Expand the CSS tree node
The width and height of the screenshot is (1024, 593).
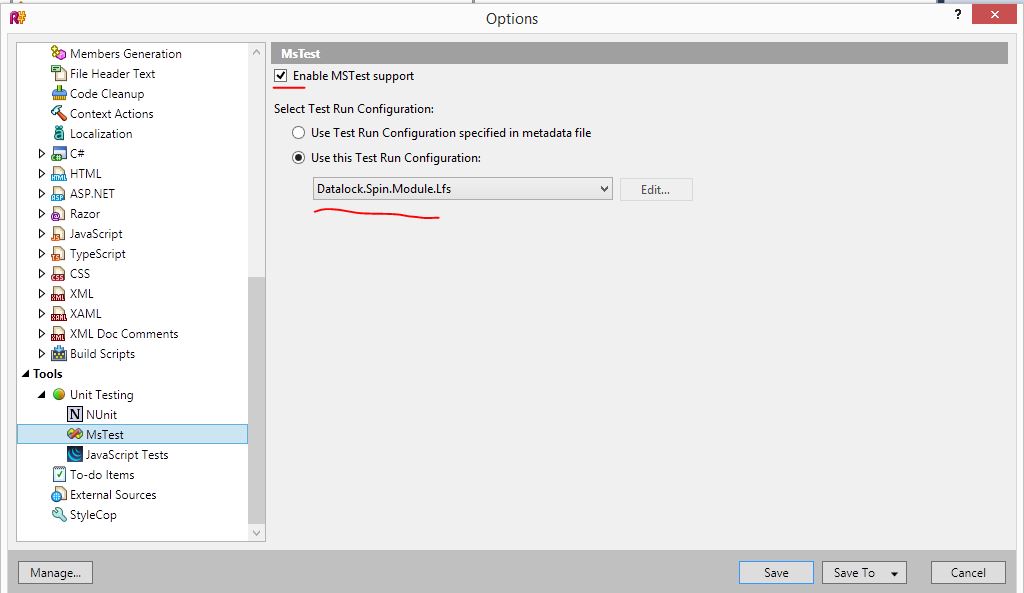tap(41, 274)
